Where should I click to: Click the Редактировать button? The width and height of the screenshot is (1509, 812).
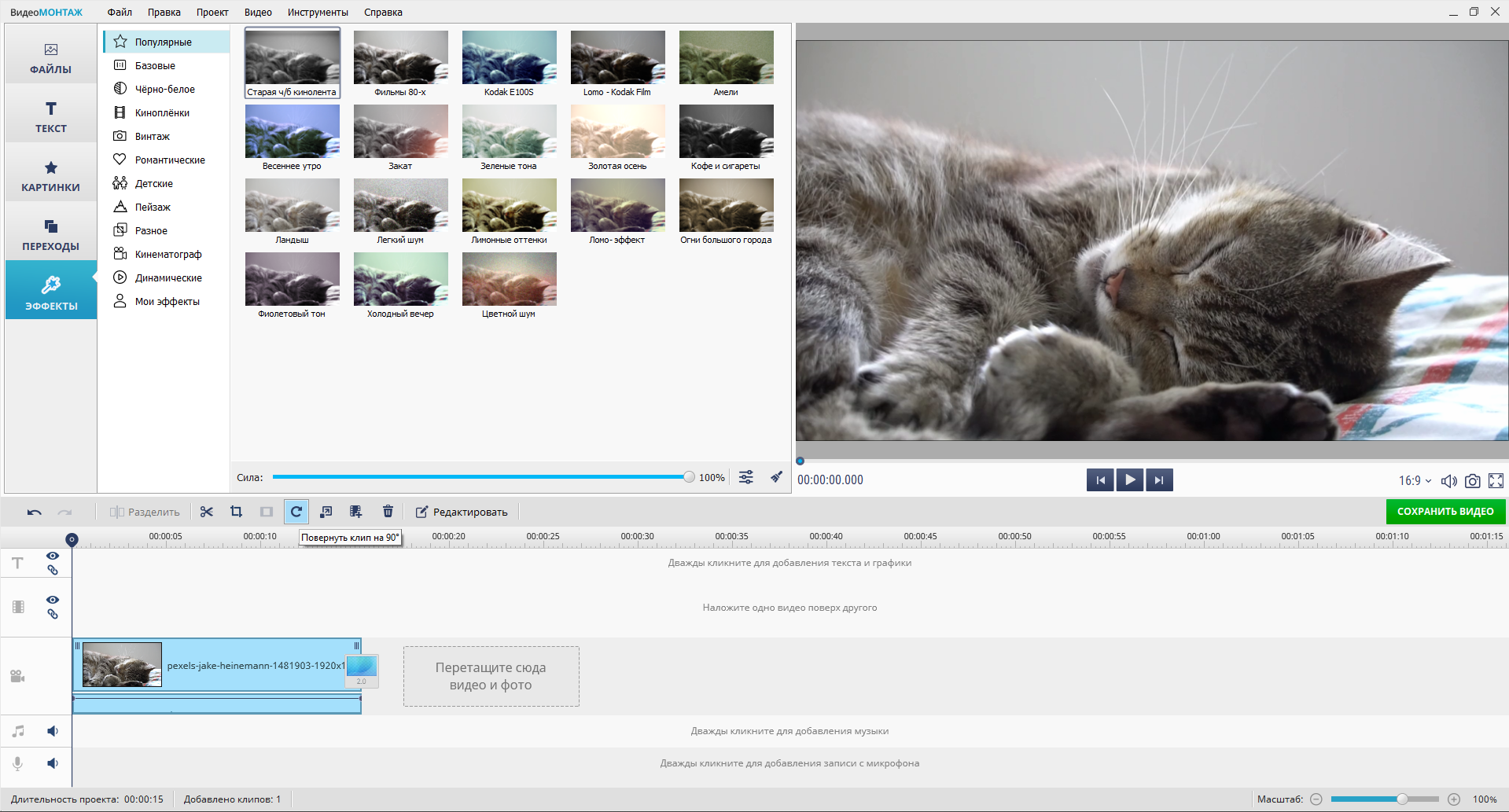462,513
